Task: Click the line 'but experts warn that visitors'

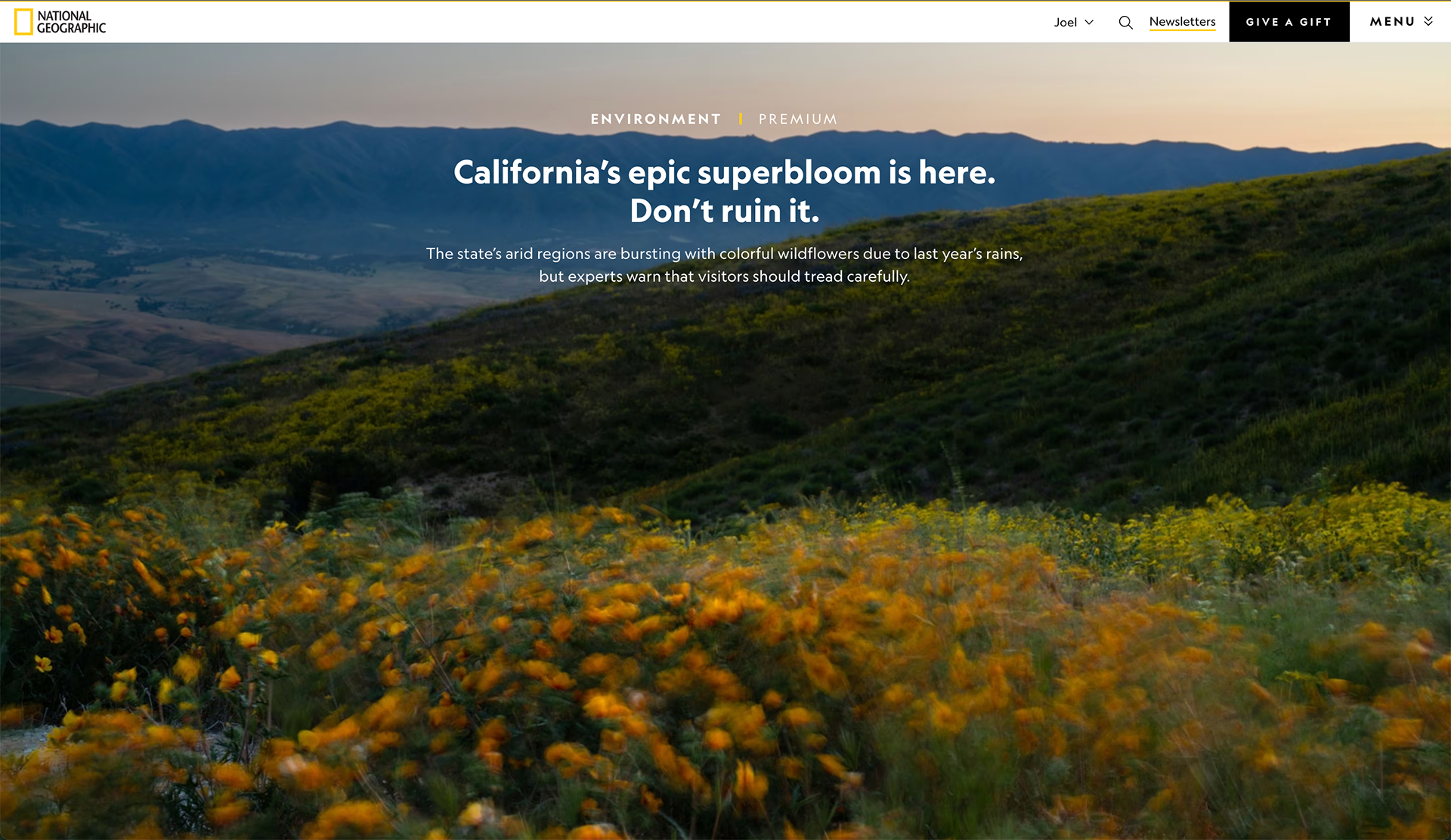Action: 724,276
